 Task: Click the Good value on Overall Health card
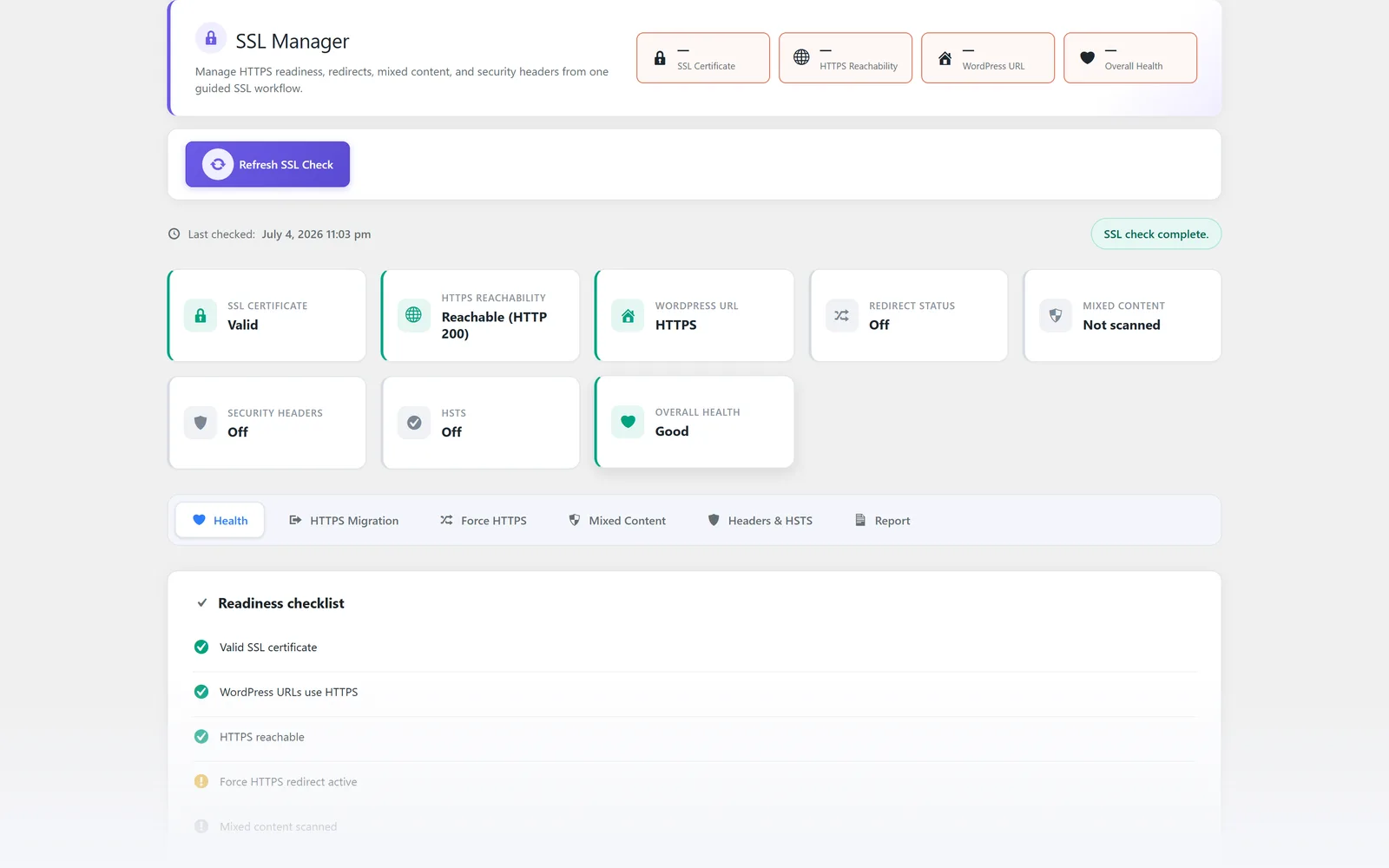tap(672, 431)
